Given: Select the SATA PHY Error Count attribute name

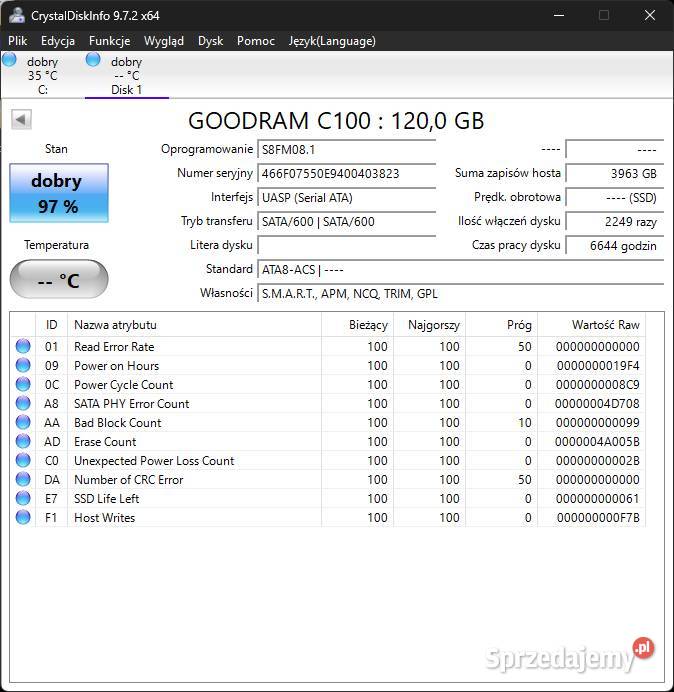Looking at the screenshot, I should pos(132,404).
